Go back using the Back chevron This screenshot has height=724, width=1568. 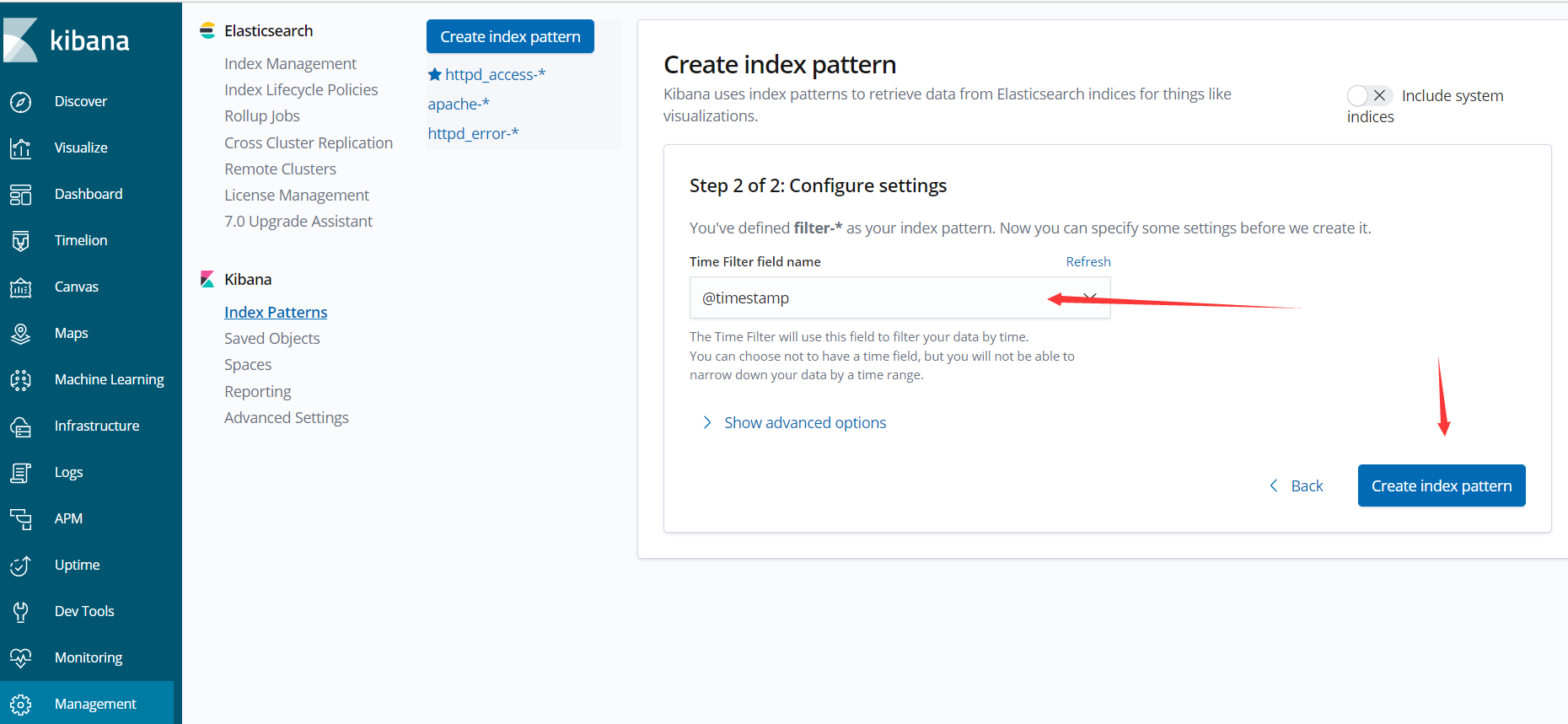click(1297, 486)
